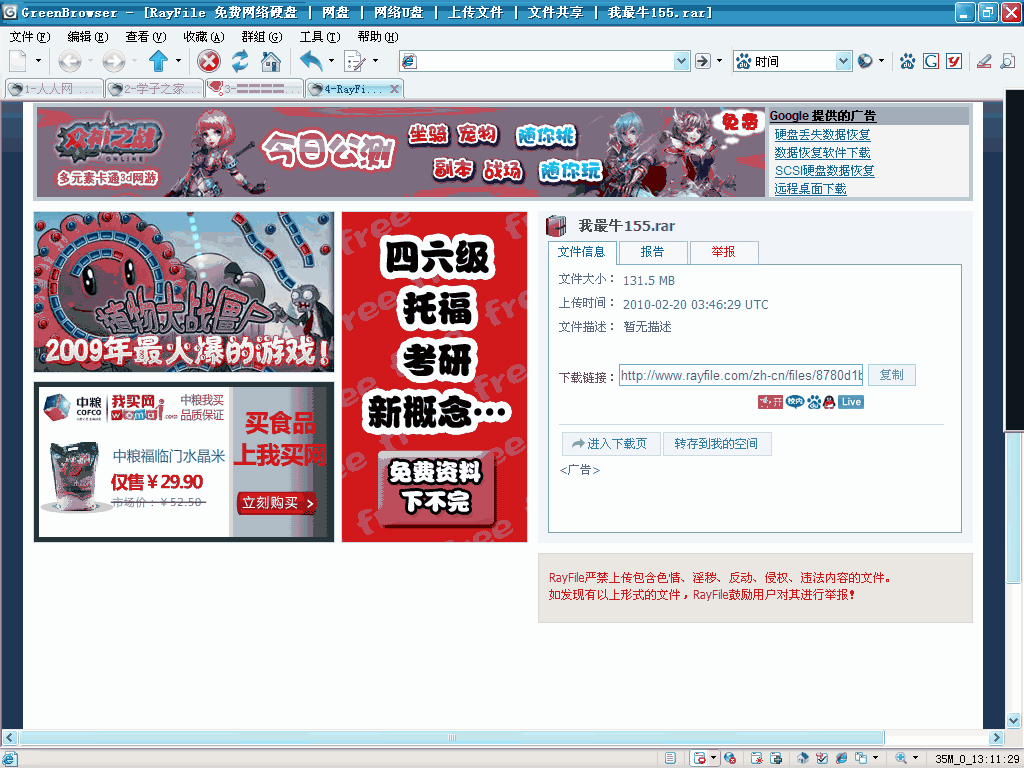Open the 收藏(A) menu

[204, 37]
